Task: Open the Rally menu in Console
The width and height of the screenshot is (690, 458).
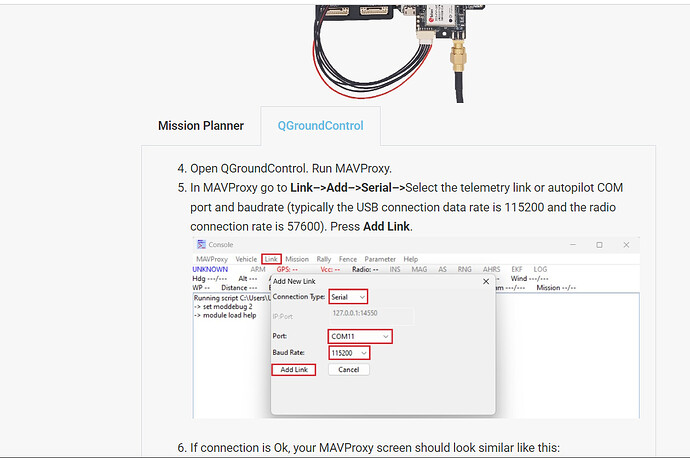Action: point(323,259)
